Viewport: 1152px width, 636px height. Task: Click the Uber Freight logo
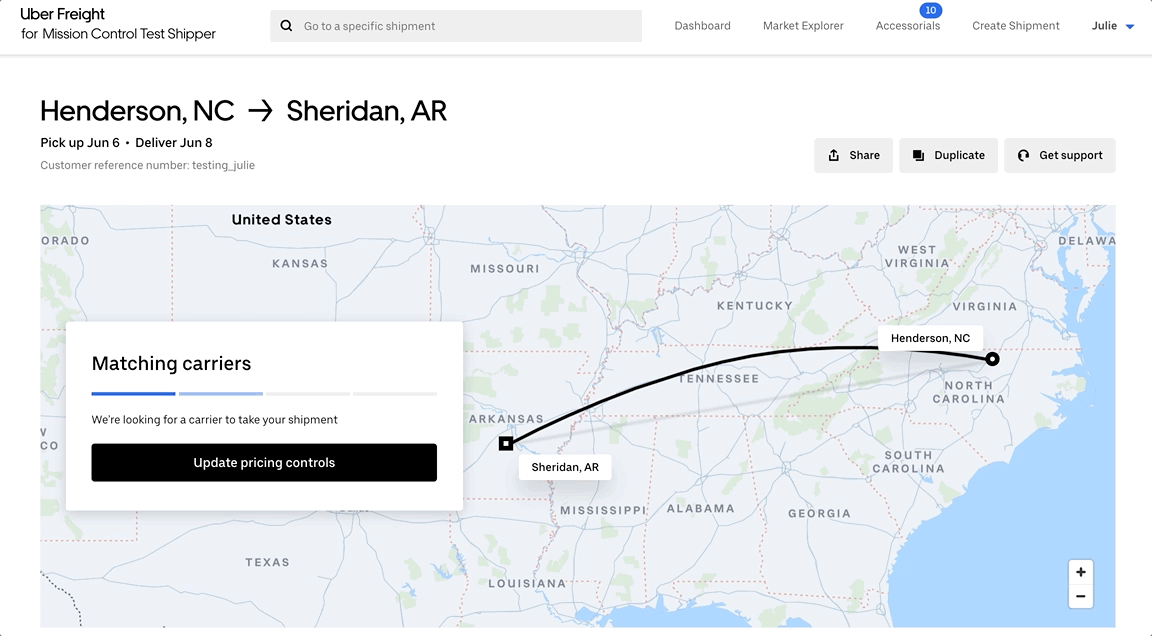pos(63,15)
